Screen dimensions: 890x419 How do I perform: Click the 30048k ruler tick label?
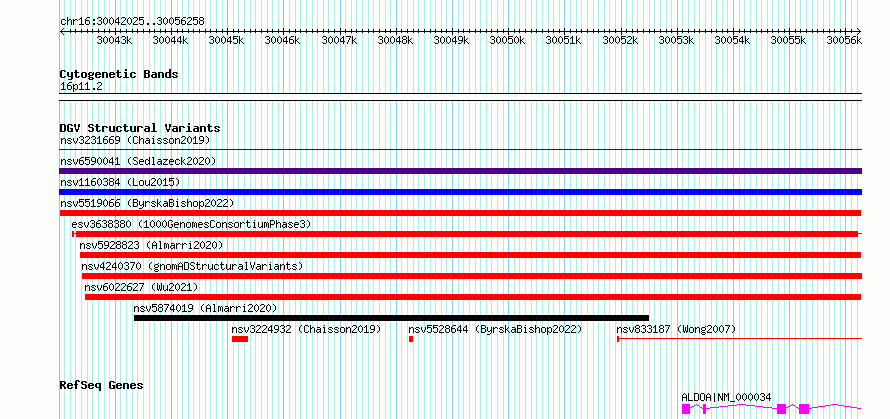point(396,40)
